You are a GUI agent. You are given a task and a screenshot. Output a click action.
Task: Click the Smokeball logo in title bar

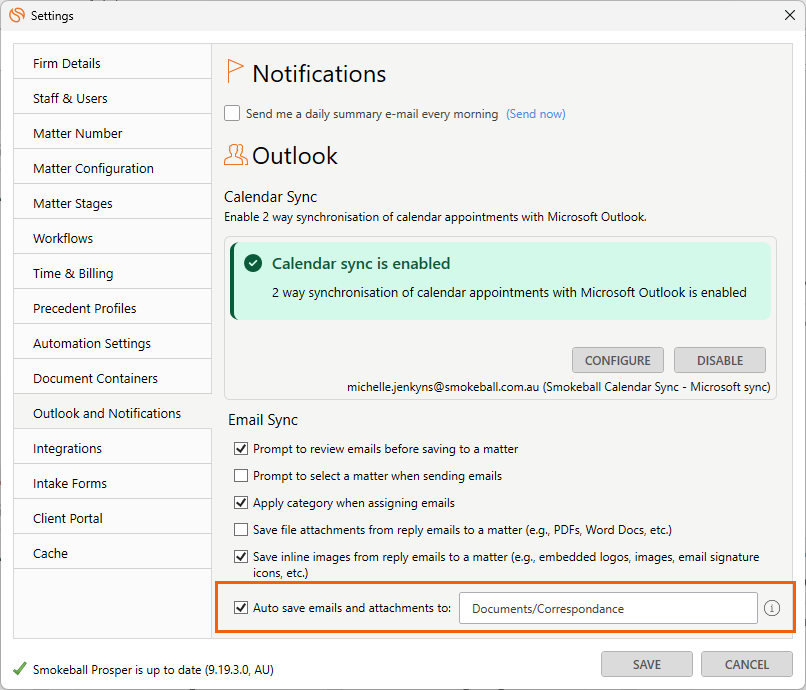pyautogui.click(x=16, y=15)
